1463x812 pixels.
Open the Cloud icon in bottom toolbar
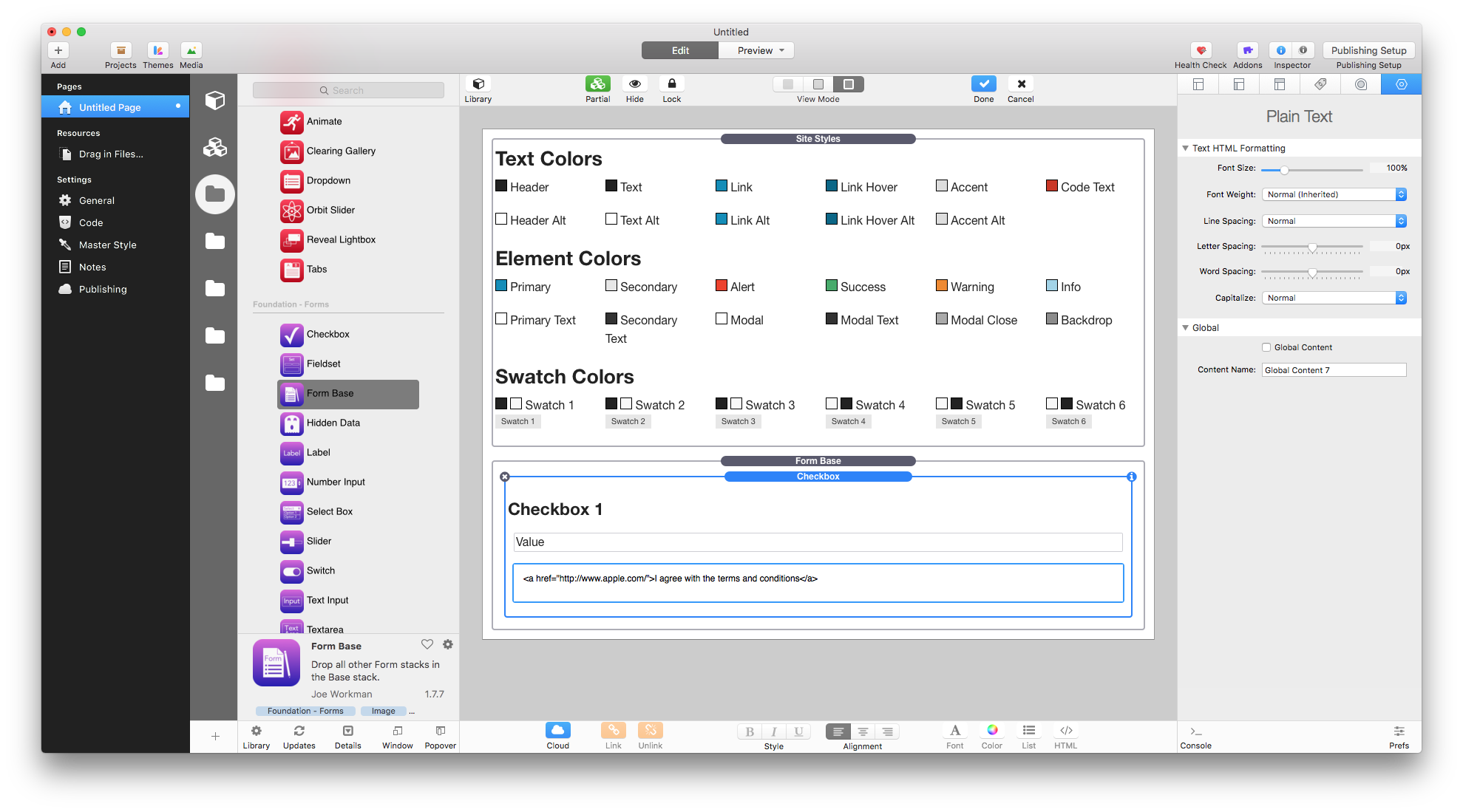(x=557, y=731)
